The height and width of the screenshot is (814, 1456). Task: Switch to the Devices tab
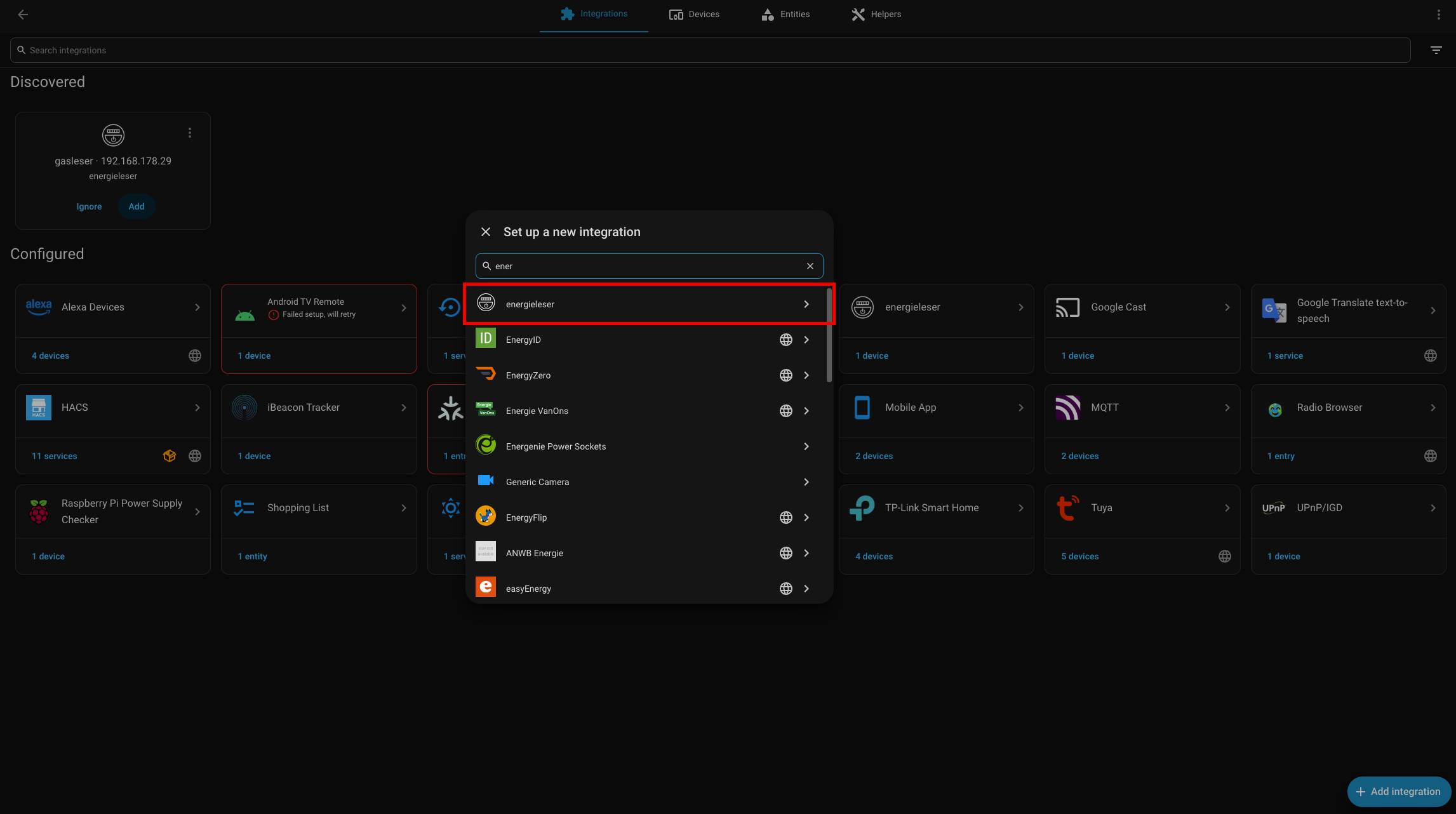694,14
